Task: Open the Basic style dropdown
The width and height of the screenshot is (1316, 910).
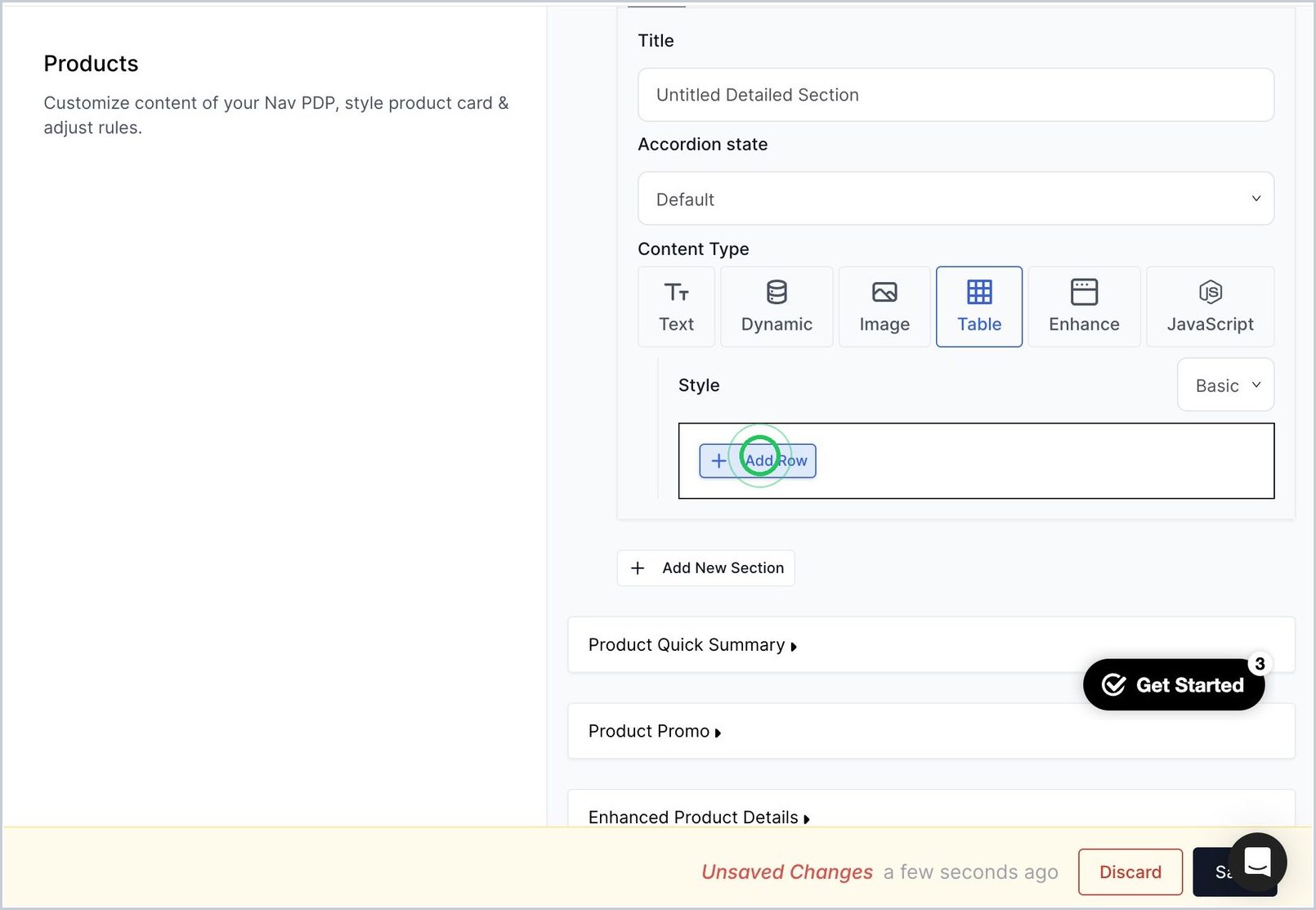Action: tap(1225, 385)
